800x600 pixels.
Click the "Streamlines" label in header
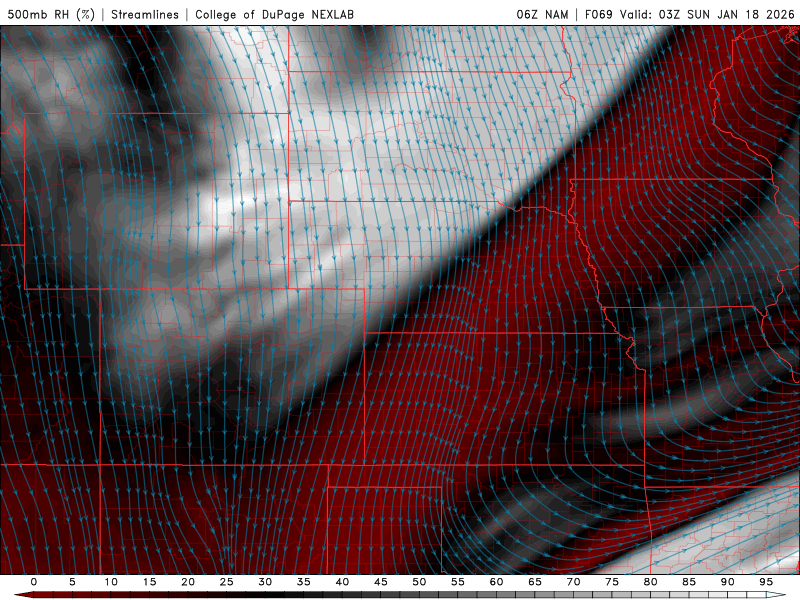click(x=145, y=14)
